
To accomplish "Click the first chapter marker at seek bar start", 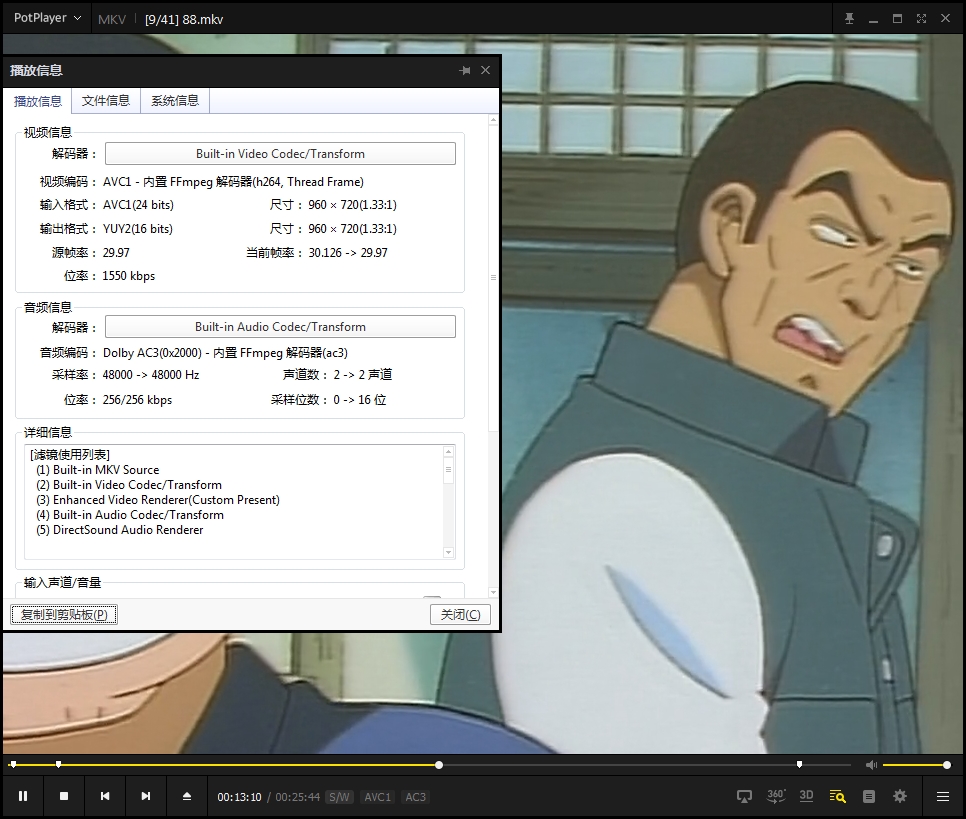I will pos(13,764).
